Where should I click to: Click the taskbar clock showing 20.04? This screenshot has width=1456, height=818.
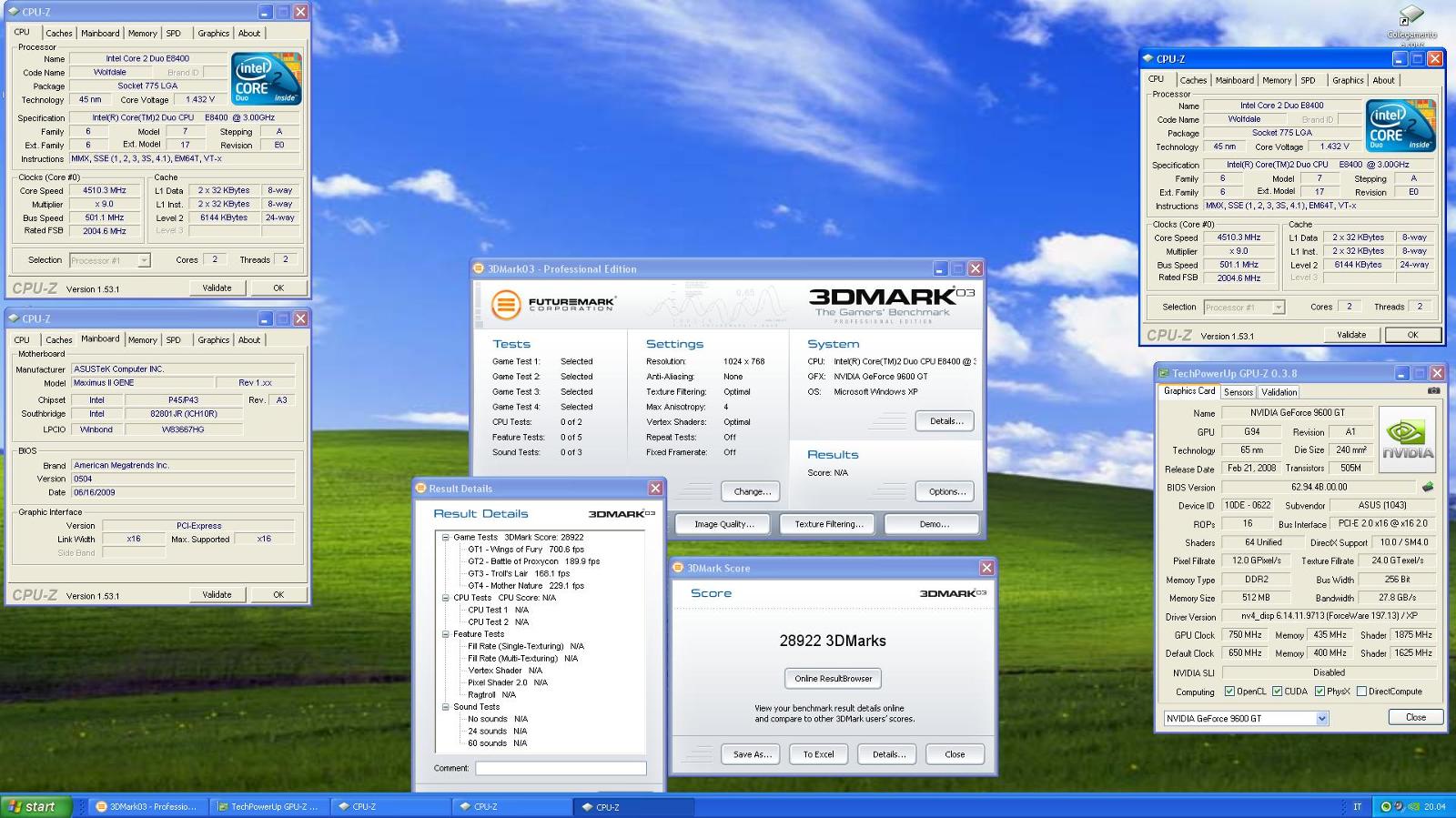coord(1434,806)
